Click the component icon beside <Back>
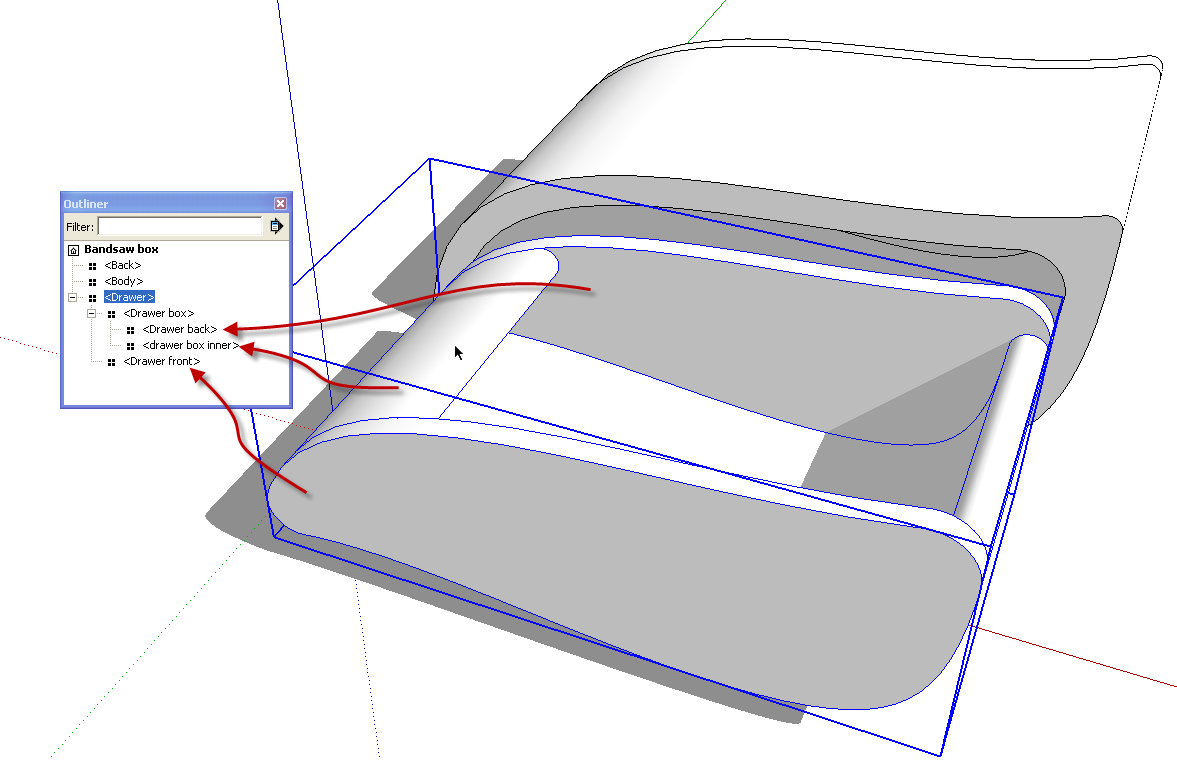 (x=93, y=265)
